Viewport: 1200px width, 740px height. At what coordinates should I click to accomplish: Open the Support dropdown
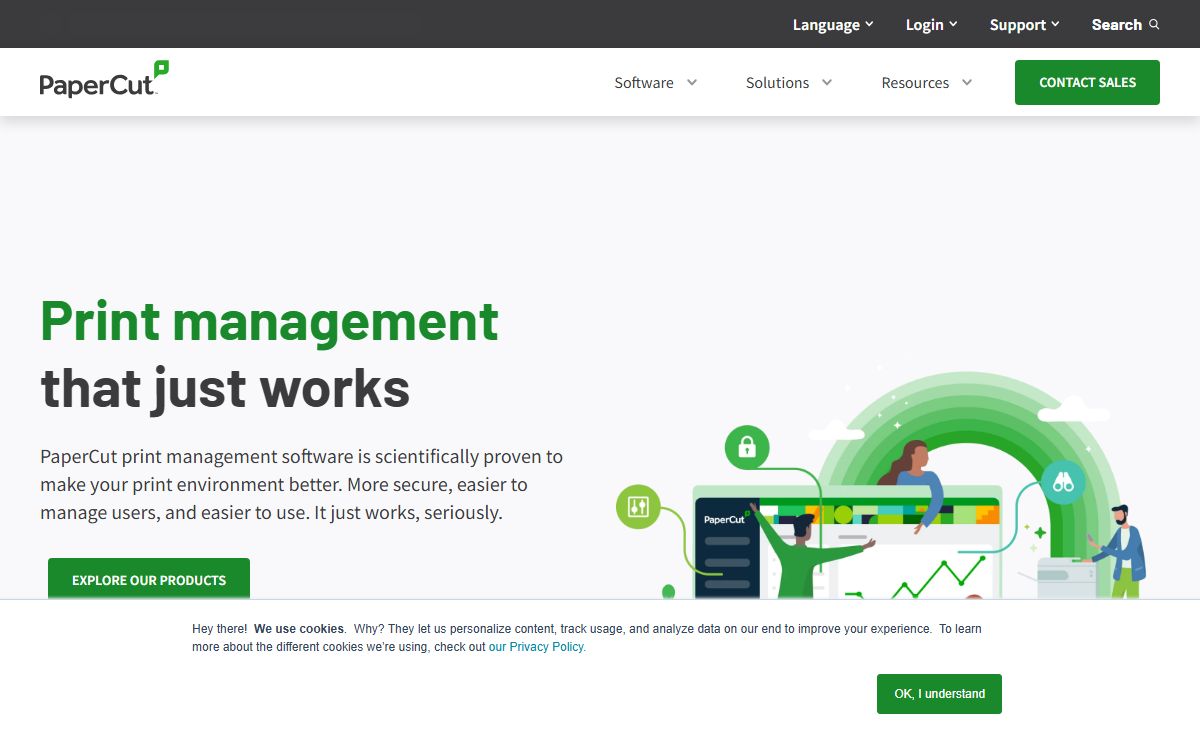coord(1025,25)
